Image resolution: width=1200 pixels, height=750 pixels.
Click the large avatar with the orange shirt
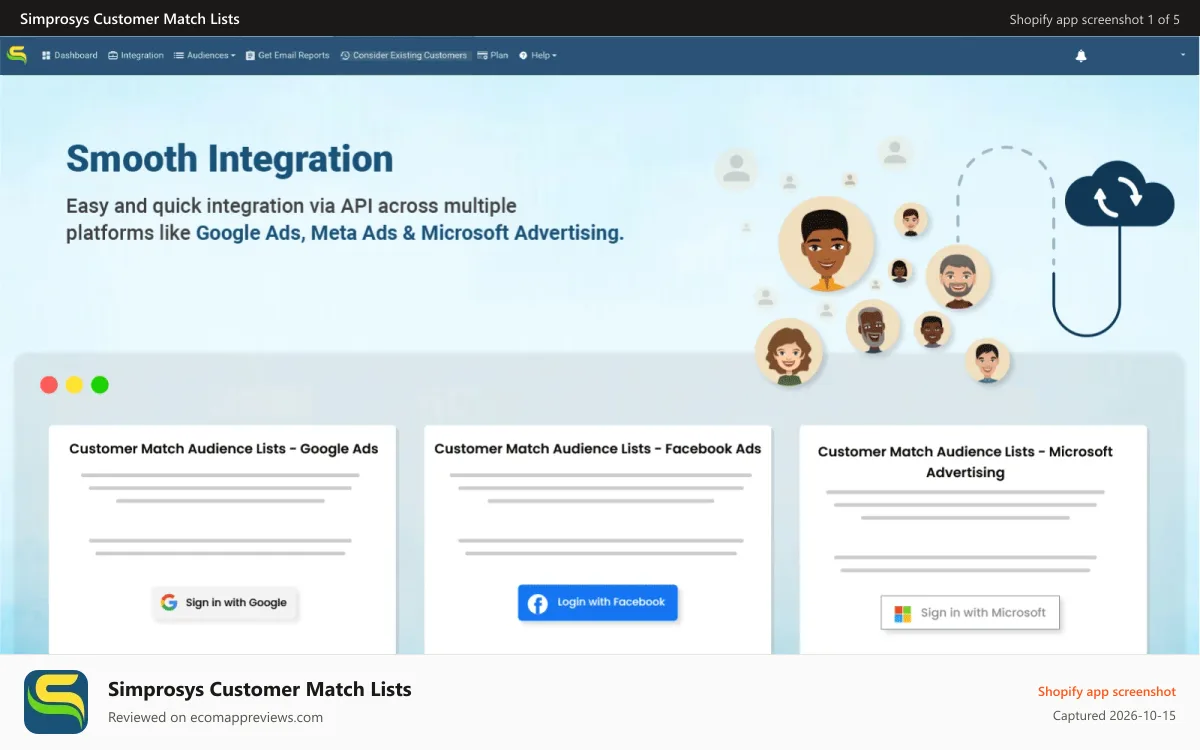pyautogui.click(x=826, y=245)
